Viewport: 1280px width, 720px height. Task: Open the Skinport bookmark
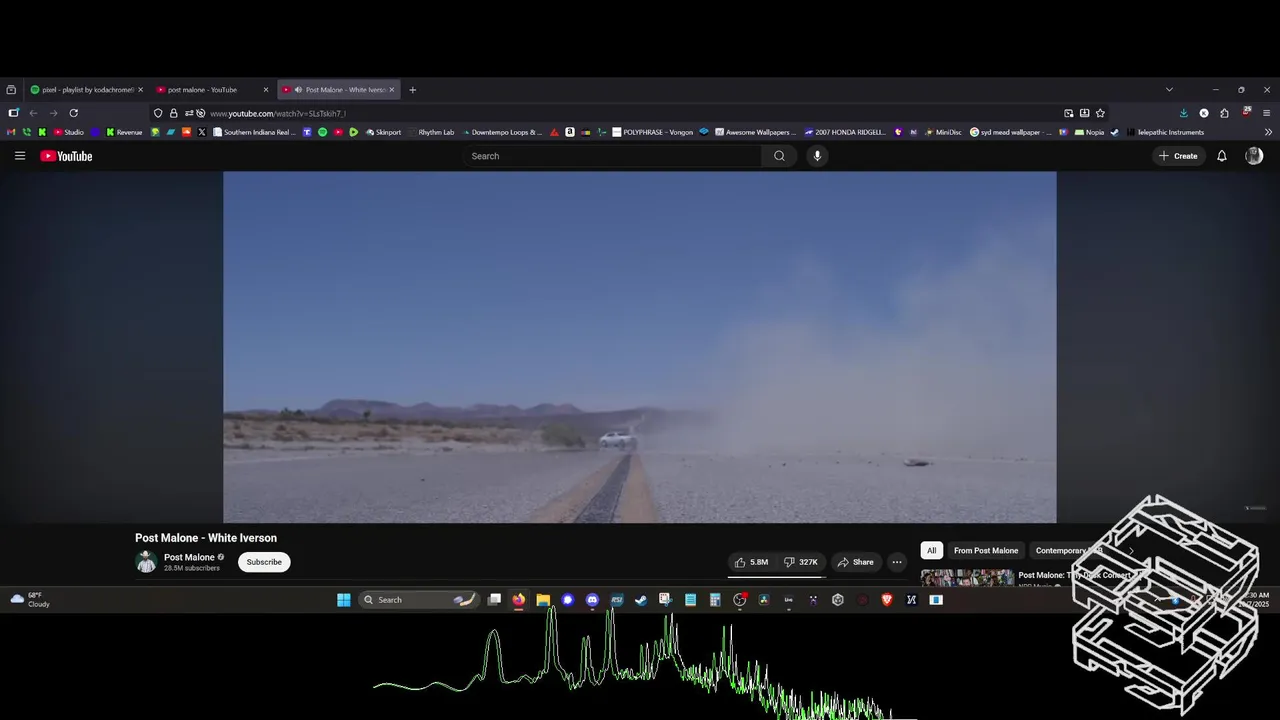click(x=383, y=132)
